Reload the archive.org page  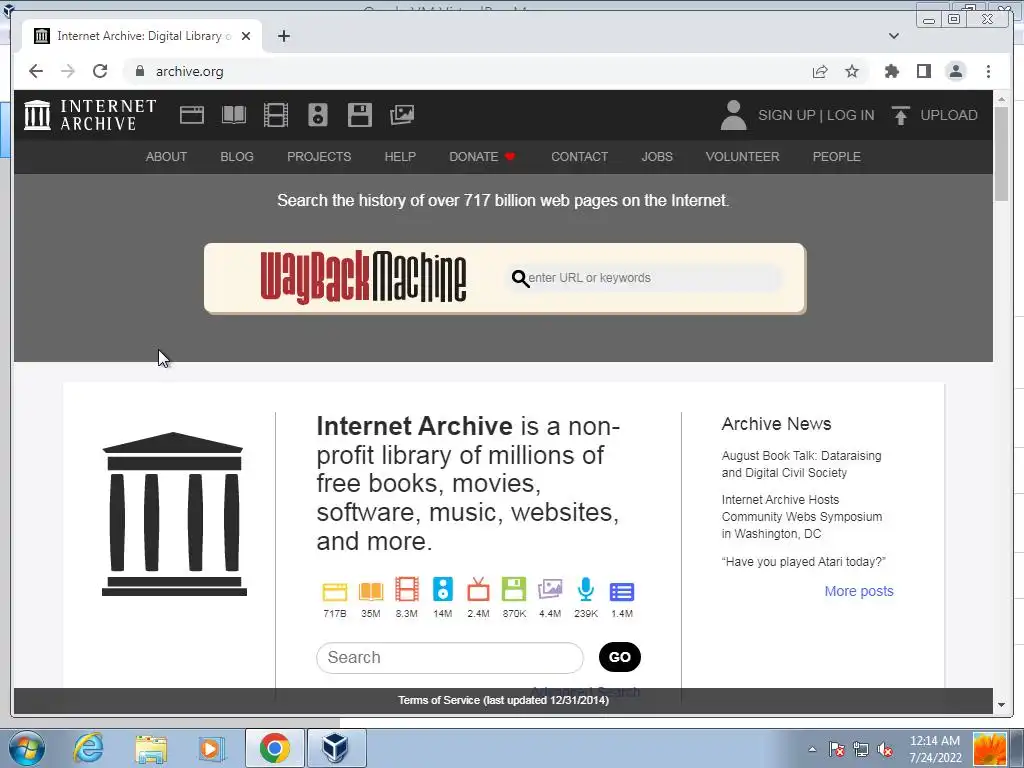click(99, 71)
